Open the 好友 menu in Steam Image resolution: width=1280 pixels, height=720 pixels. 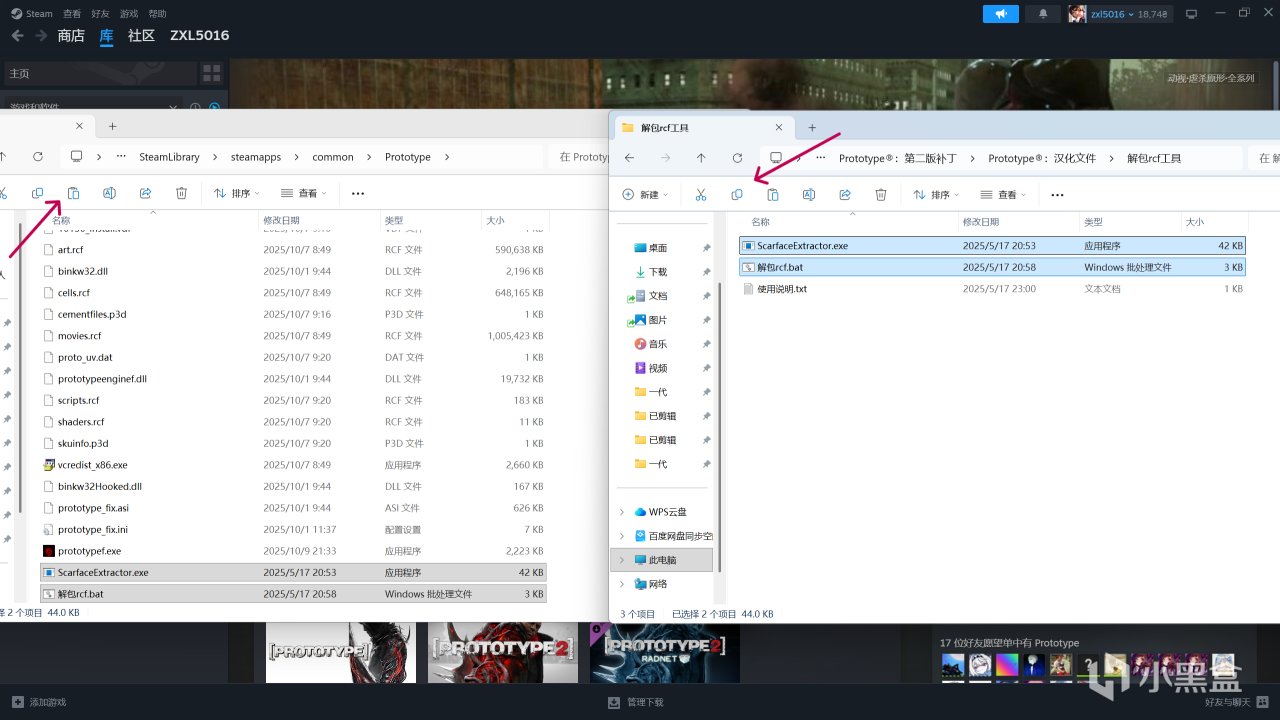pos(100,14)
